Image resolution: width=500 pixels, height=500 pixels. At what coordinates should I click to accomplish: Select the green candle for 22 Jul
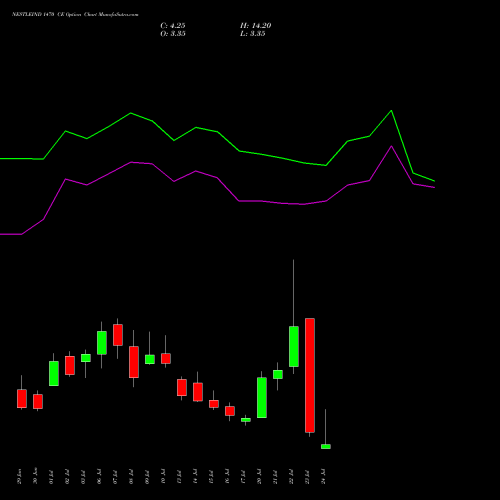[294, 346]
